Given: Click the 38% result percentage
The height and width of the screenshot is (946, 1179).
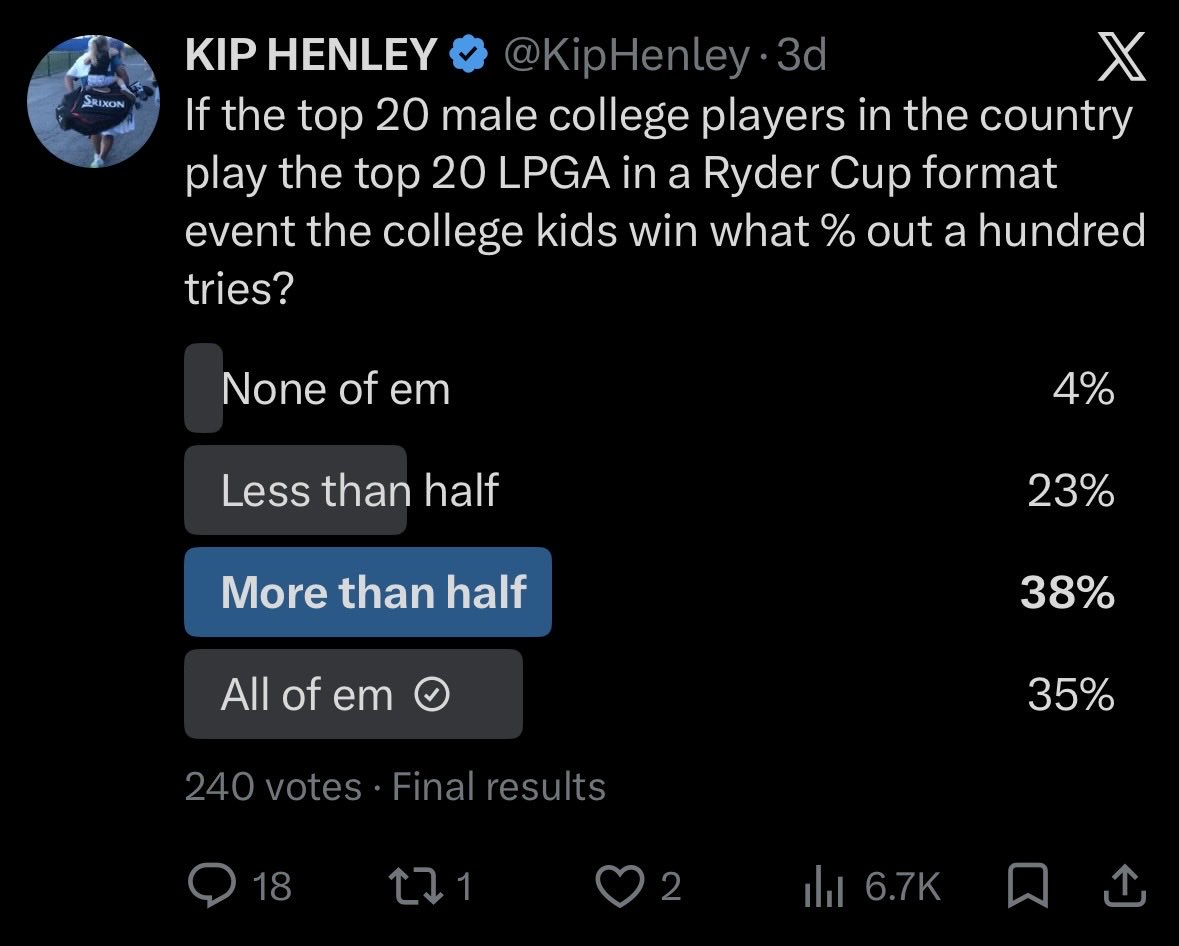Looking at the screenshot, I should (1068, 593).
